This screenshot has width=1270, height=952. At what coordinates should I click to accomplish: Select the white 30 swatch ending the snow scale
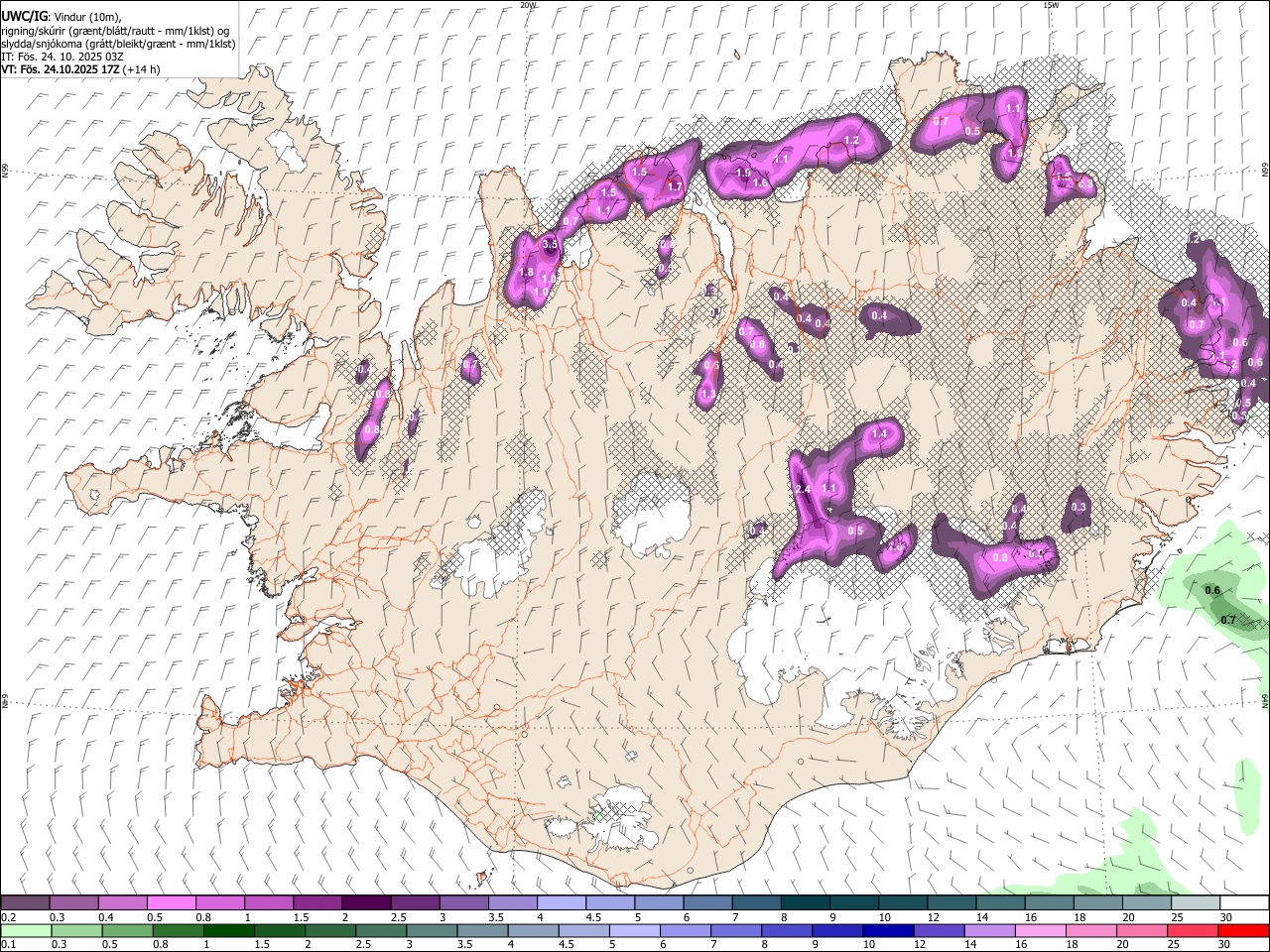click(x=1243, y=902)
